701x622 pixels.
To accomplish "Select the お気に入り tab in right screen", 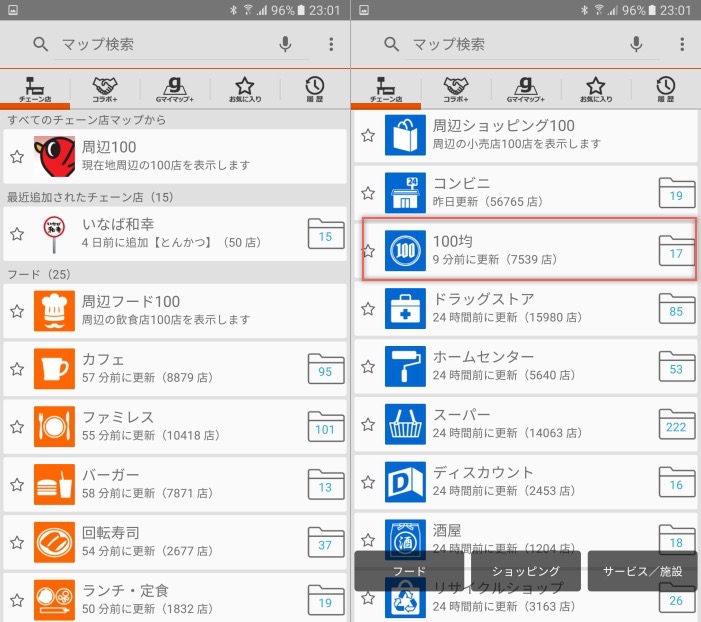I will pos(596,89).
